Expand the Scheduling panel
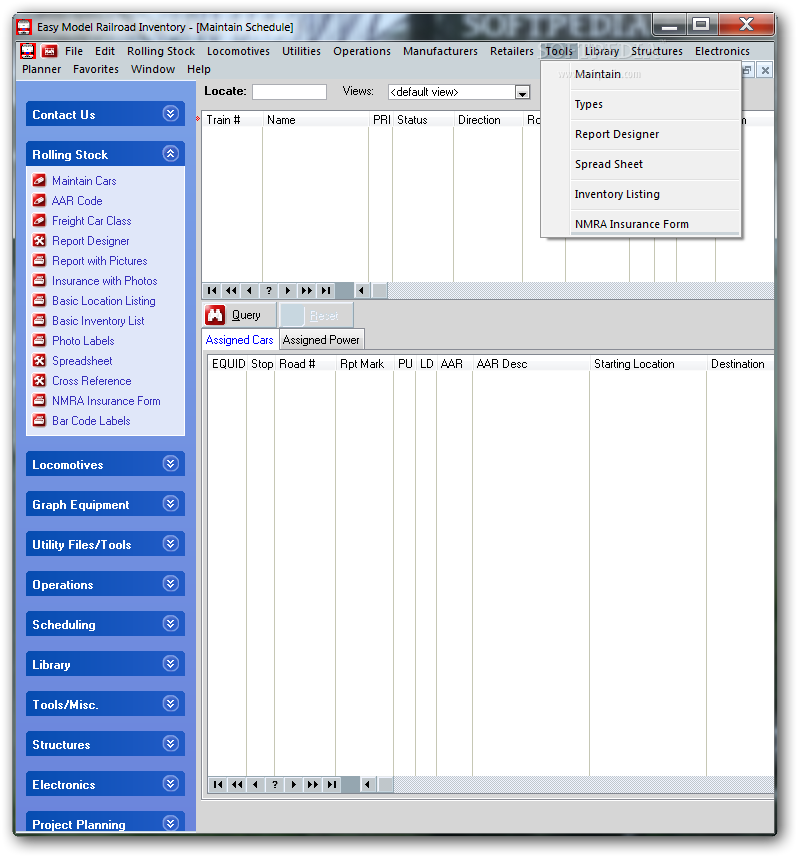The height and width of the screenshot is (857, 798). click(x=171, y=624)
